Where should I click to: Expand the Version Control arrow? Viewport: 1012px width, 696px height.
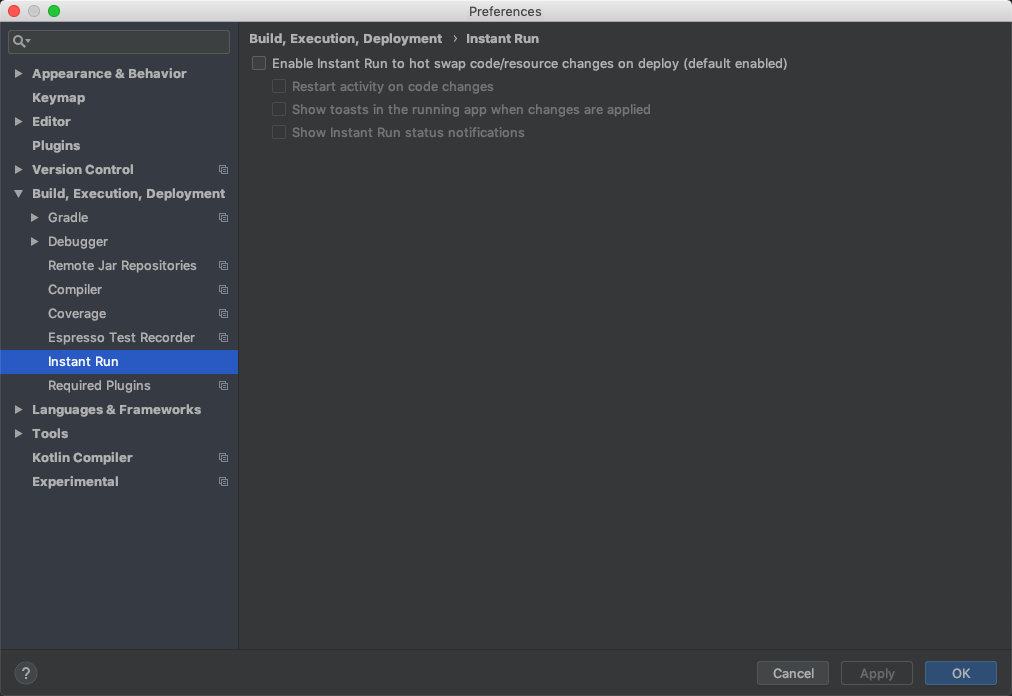(19, 169)
